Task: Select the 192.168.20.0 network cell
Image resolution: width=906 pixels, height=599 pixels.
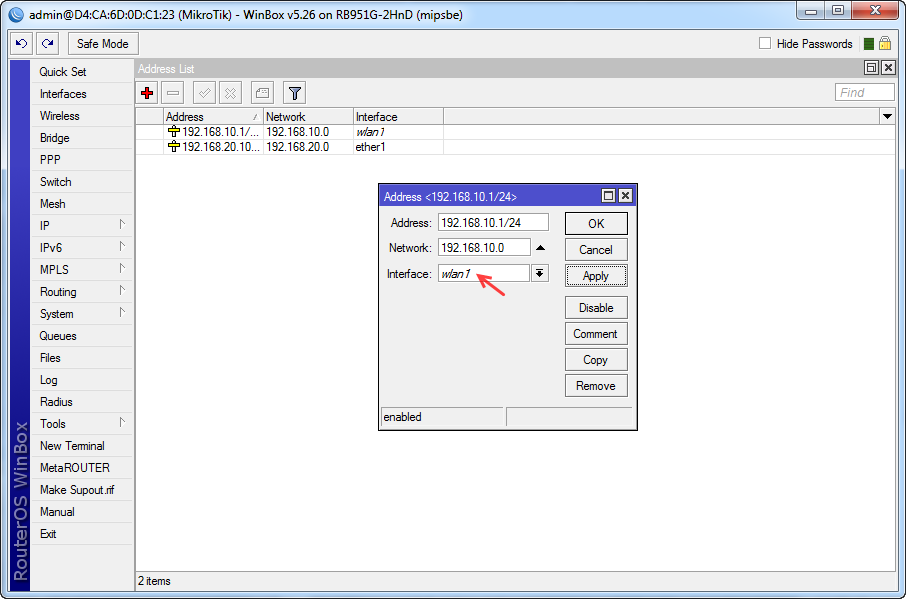Action: click(308, 147)
